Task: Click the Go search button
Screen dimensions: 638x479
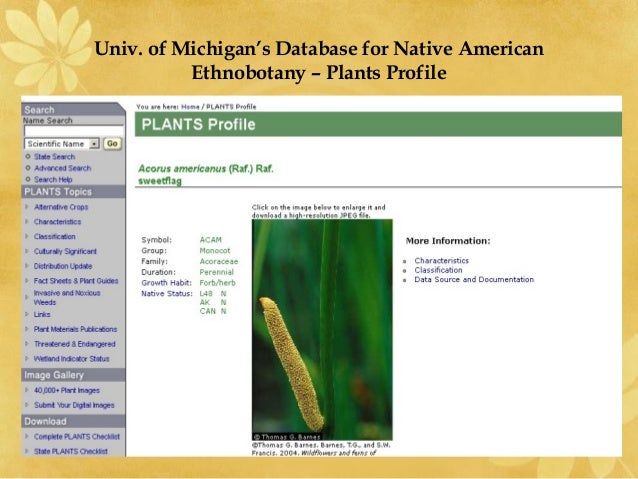Action: point(112,144)
